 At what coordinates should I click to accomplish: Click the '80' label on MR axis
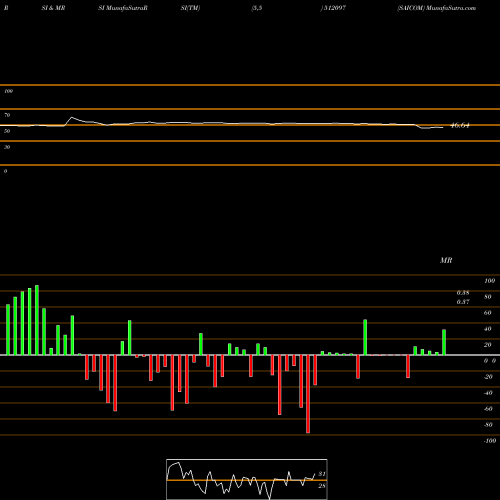click(x=488, y=297)
